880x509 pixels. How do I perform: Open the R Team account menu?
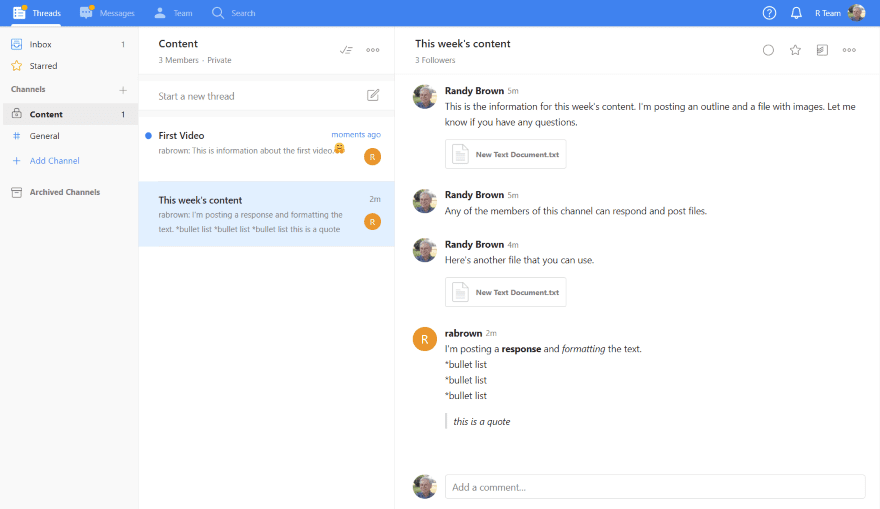click(839, 13)
